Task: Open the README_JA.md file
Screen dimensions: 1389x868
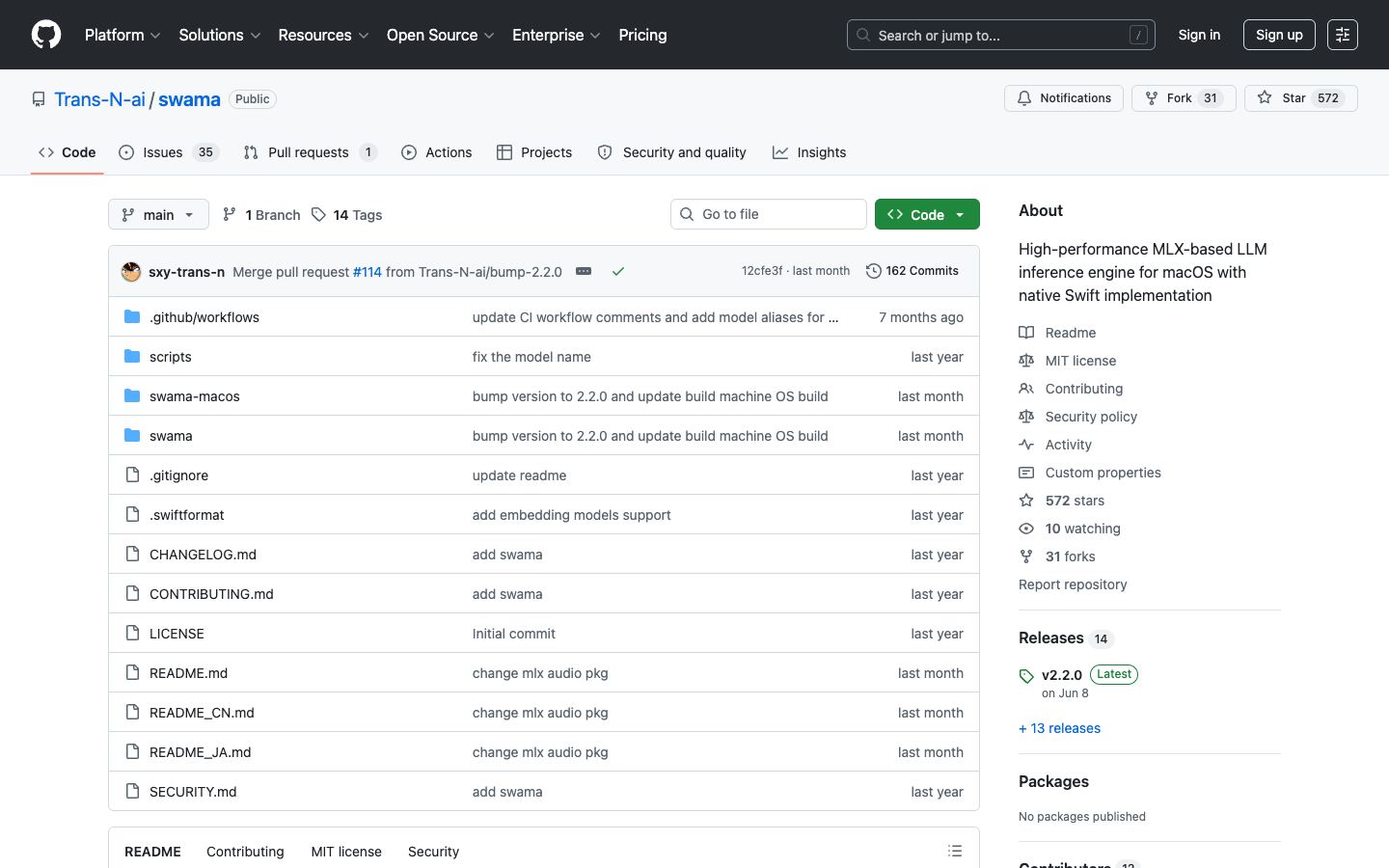Action: [x=200, y=752]
